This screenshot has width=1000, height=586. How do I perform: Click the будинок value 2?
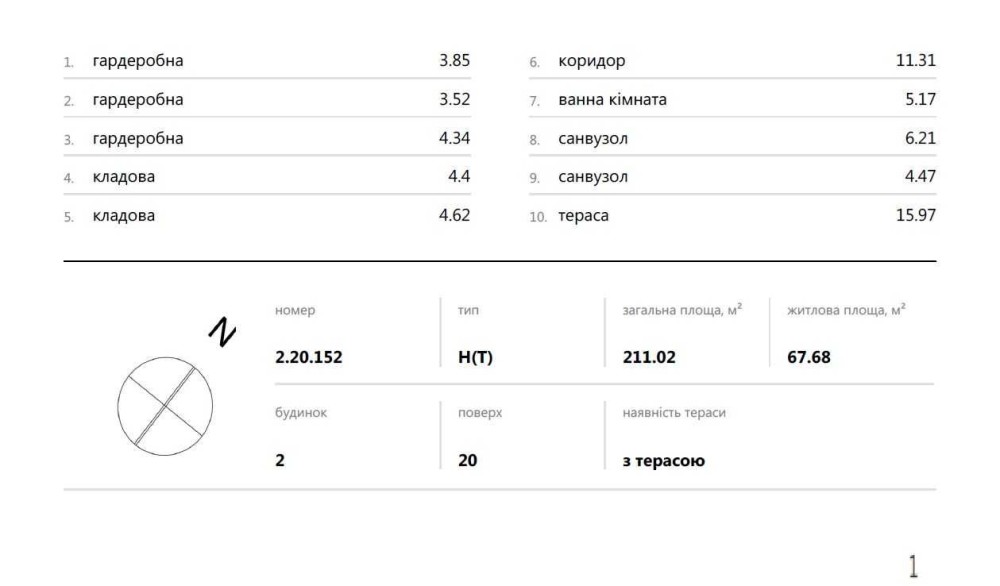click(280, 461)
